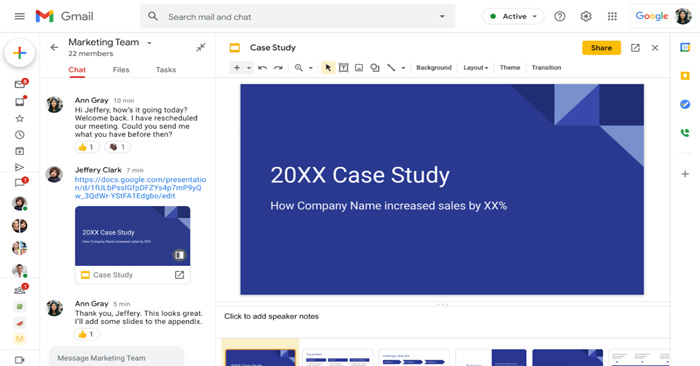Click Case Study file name in chat card
Screen dimensions: 700x366
click(113, 275)
